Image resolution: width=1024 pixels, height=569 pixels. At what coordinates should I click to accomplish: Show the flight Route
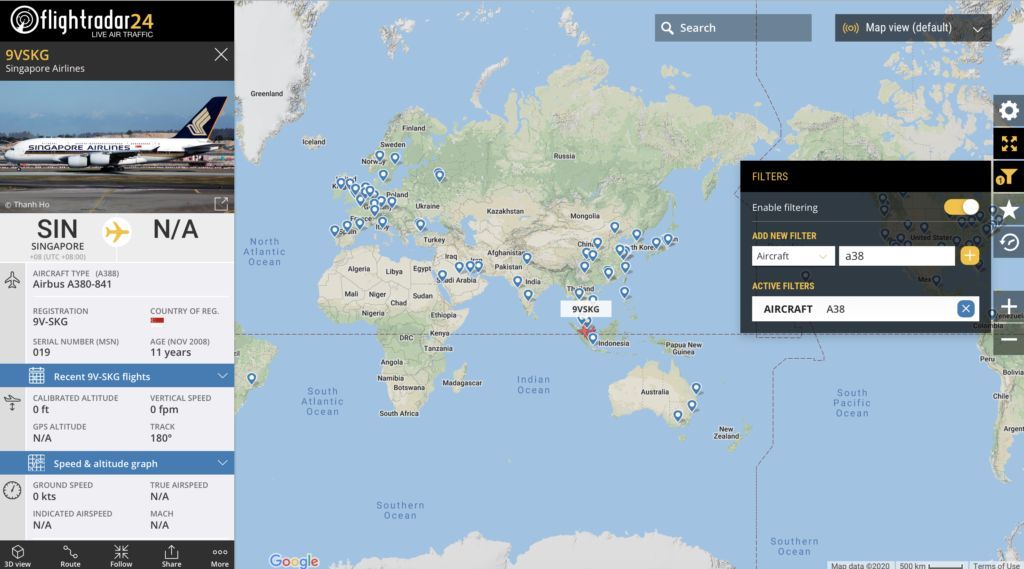(70, 556)
